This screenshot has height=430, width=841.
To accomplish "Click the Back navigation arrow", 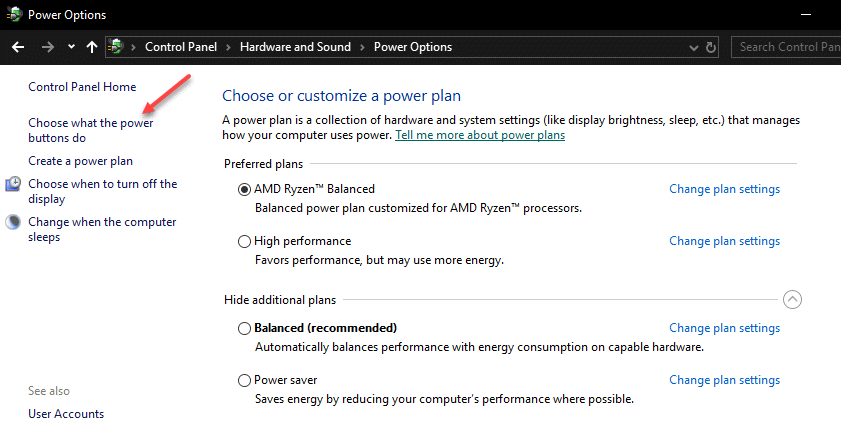I will click(x=17, y=47).
